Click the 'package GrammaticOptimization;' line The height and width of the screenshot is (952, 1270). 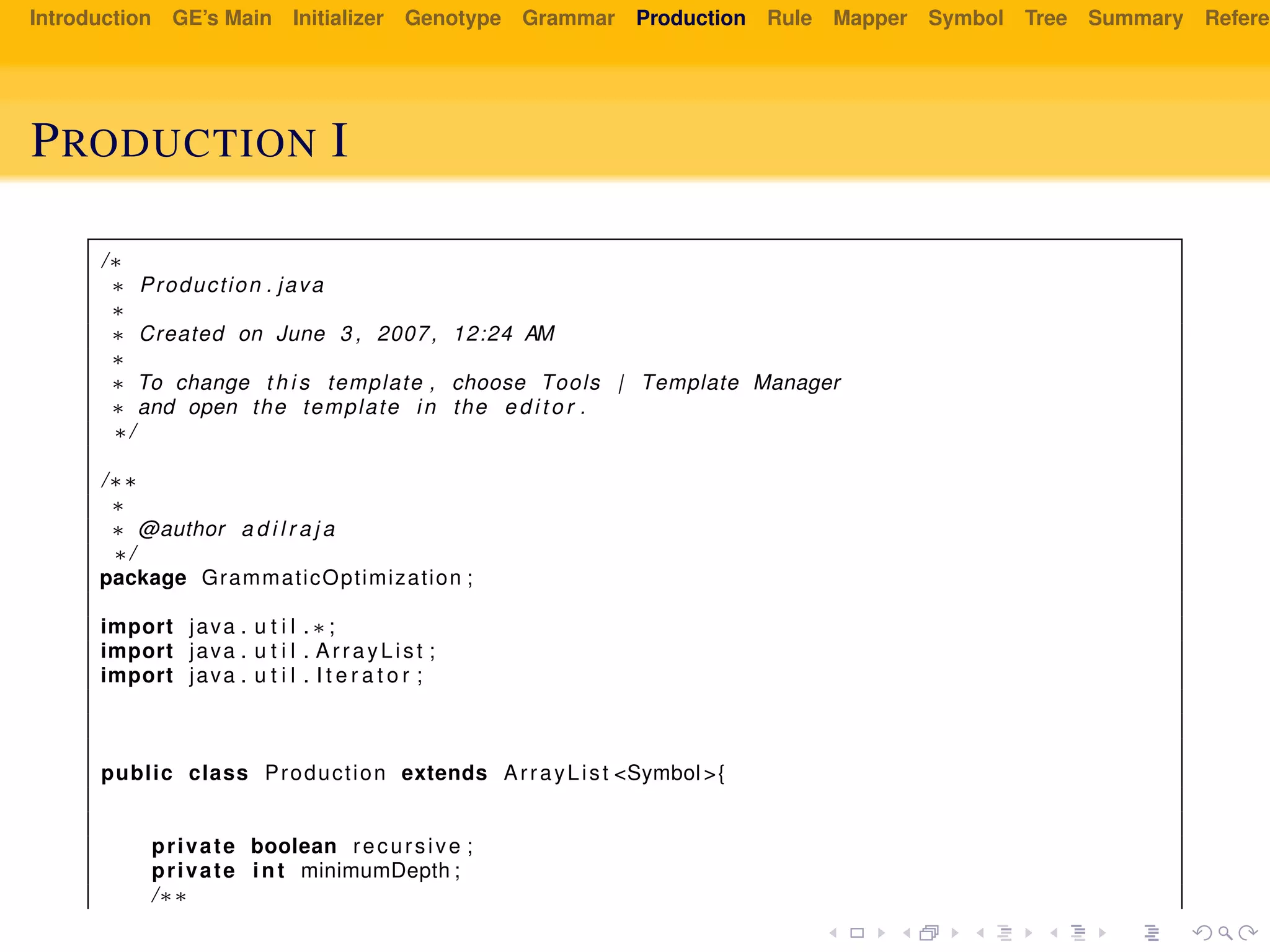pos(286,578)
